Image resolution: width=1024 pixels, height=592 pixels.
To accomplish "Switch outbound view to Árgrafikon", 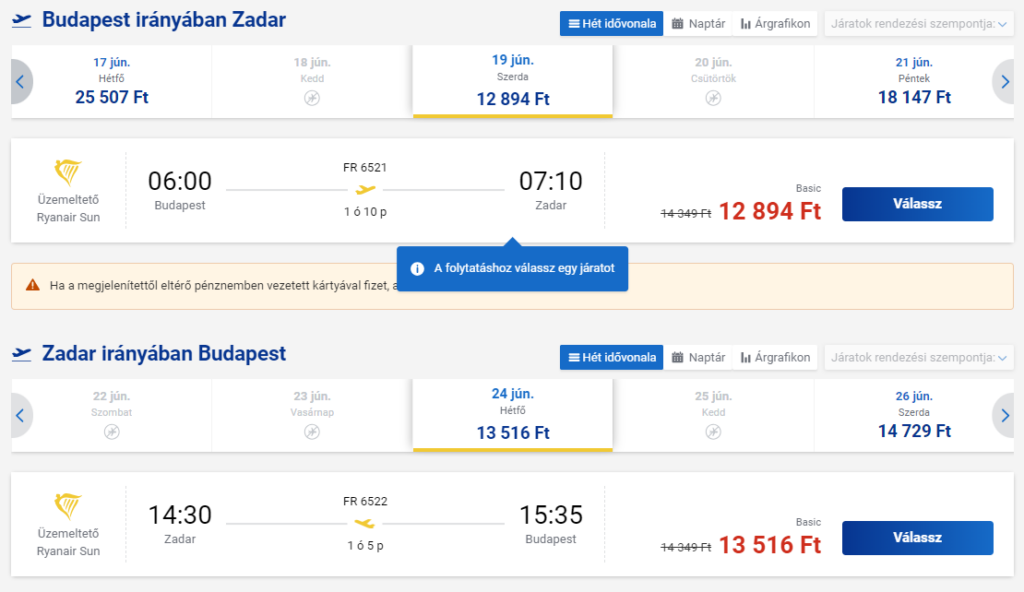I will pyautogui.click(x=775, y=24).
